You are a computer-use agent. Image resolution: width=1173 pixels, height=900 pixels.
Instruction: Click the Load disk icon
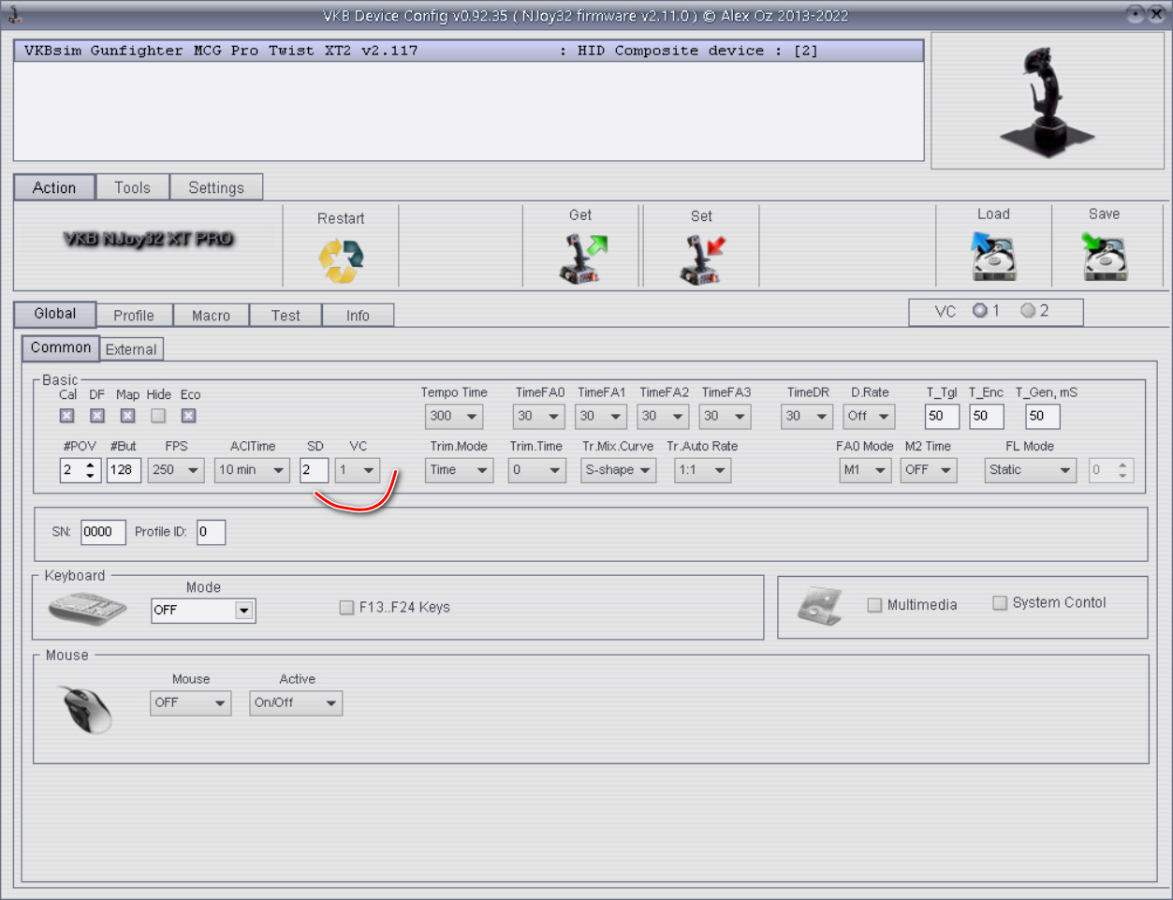993,256
